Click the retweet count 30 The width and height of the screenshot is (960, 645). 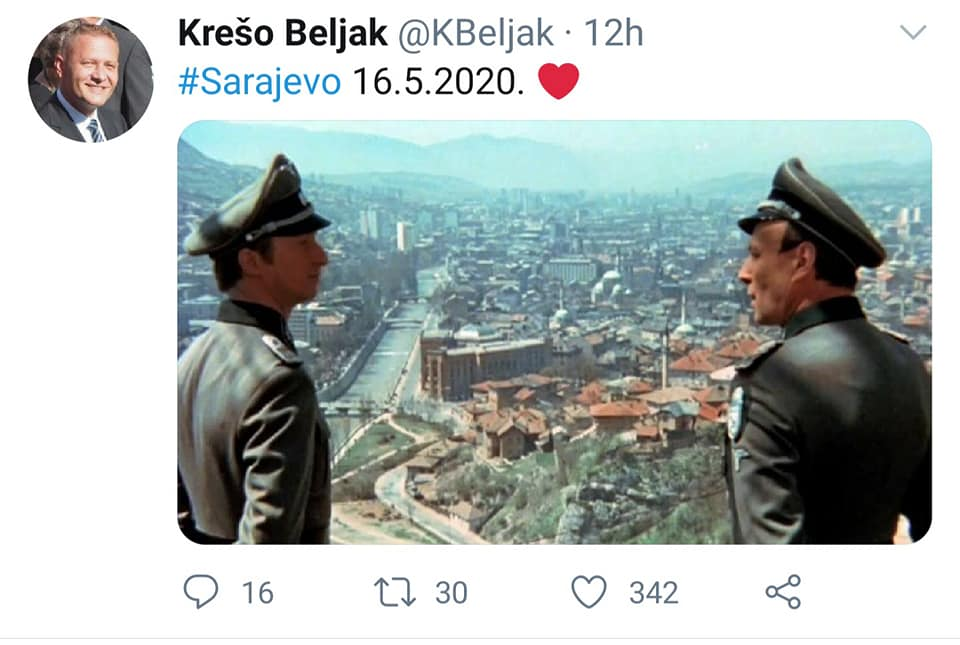[x=451, y=593]
